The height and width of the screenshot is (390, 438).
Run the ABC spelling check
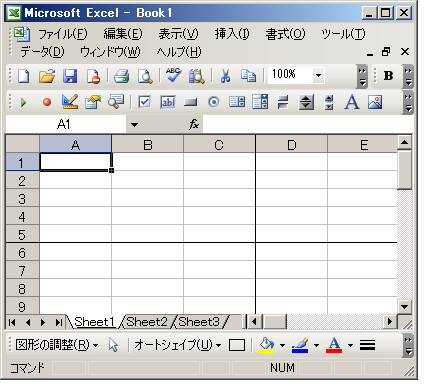coord(174,75)
